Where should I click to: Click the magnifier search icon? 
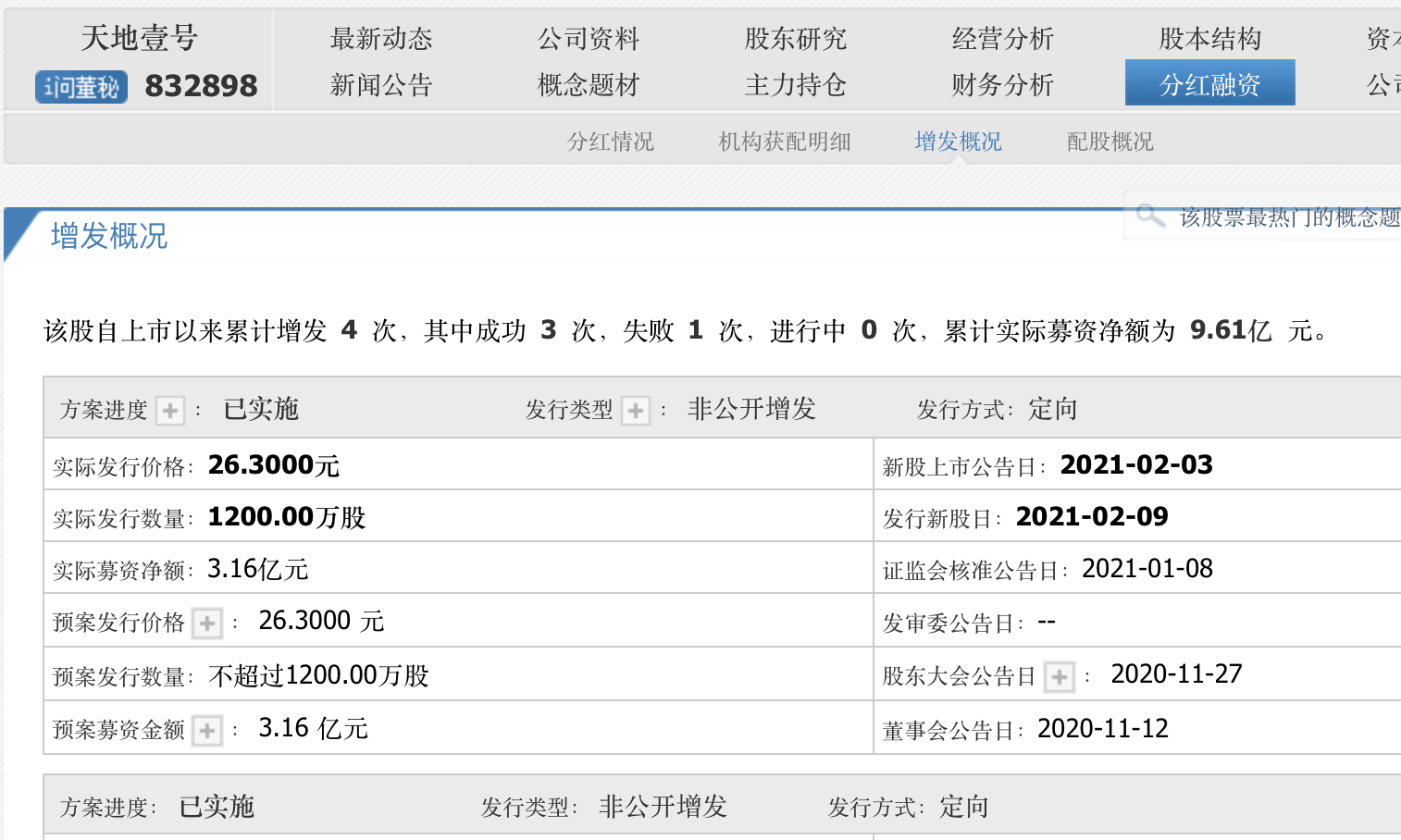coord(1149,216)
